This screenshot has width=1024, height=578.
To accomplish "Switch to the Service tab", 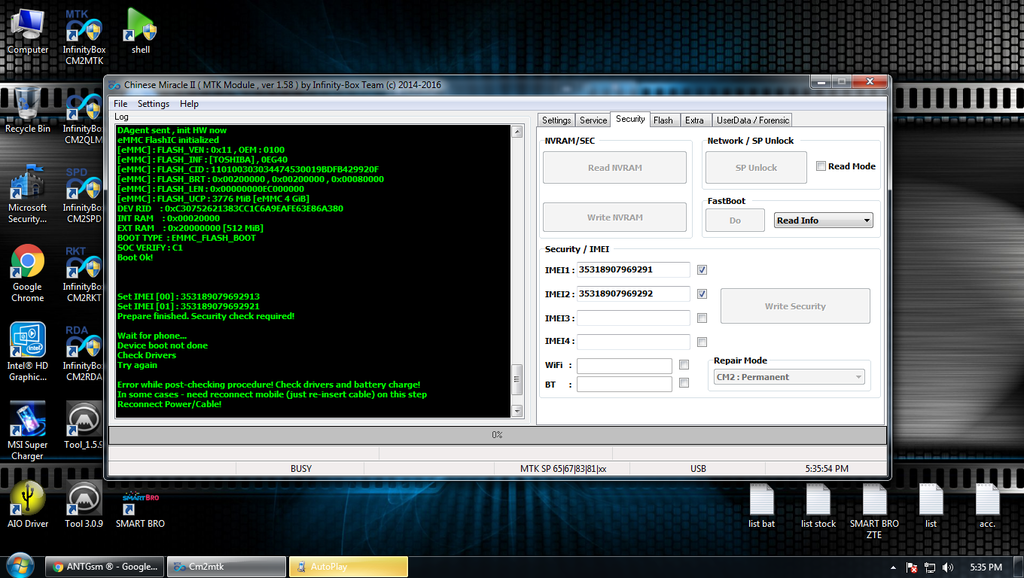I will [593, 120].
